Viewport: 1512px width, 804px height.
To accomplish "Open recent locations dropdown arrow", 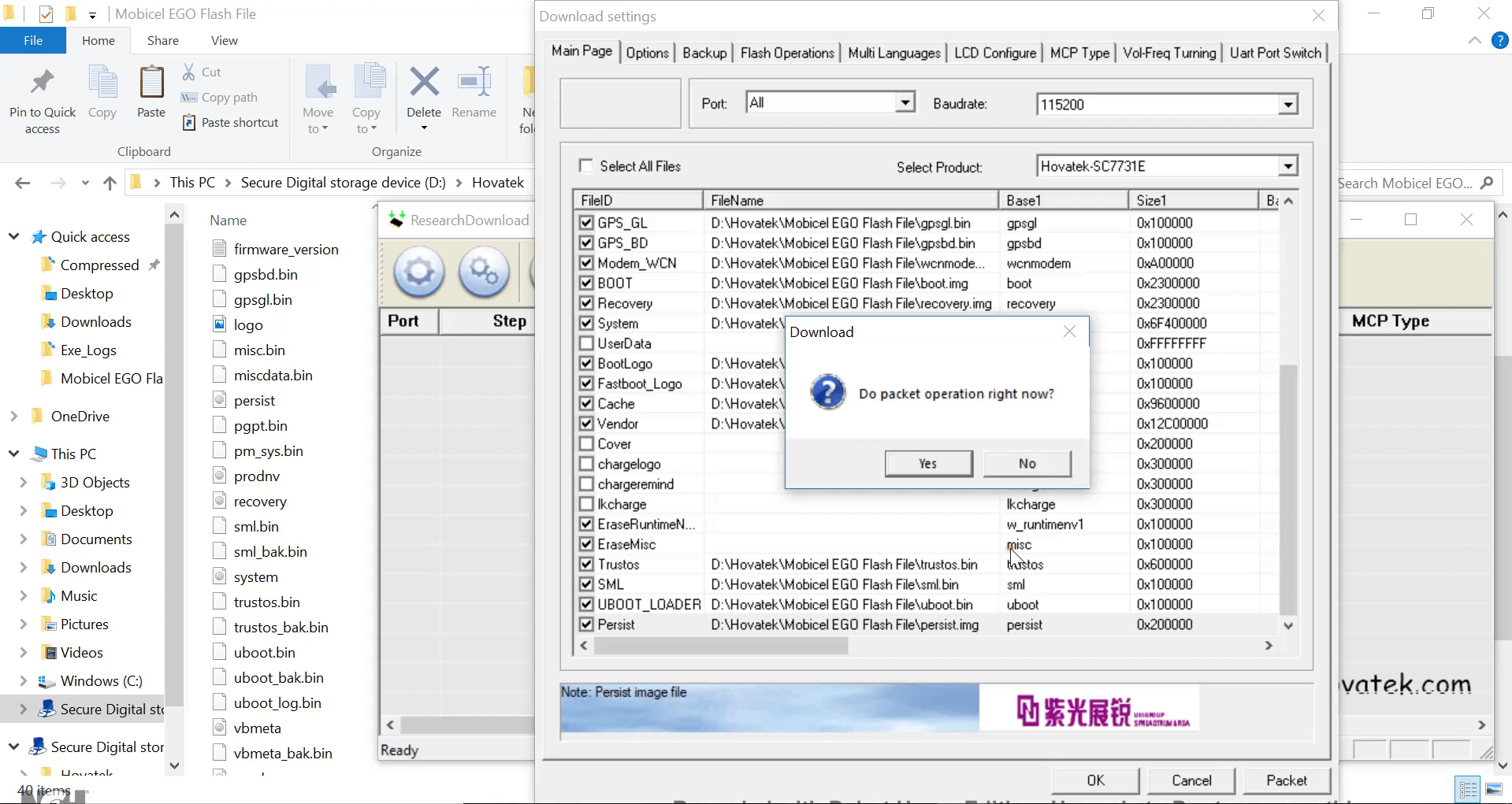I will tap(85, 183).
